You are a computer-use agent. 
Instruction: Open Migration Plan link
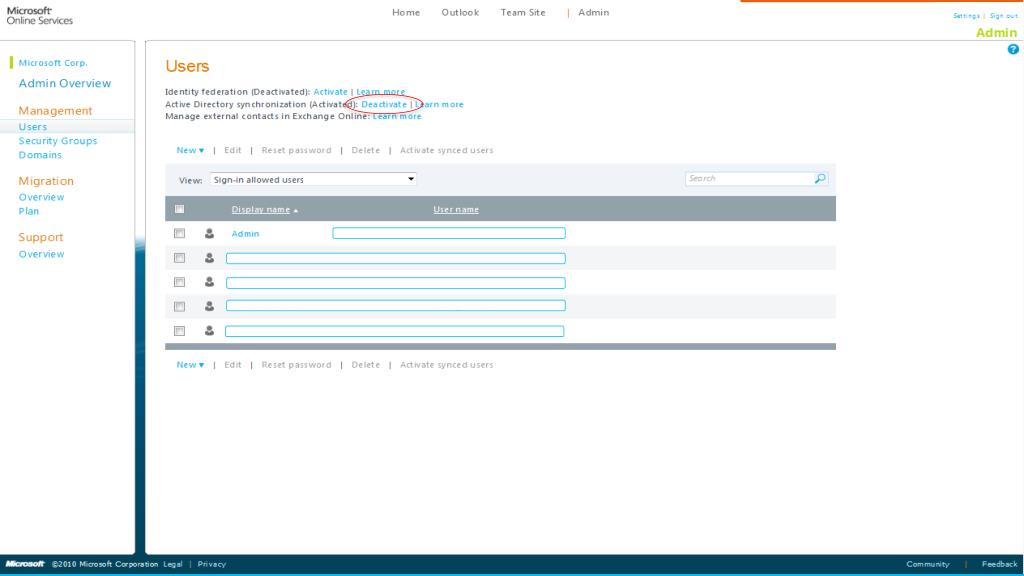point(29,212)
